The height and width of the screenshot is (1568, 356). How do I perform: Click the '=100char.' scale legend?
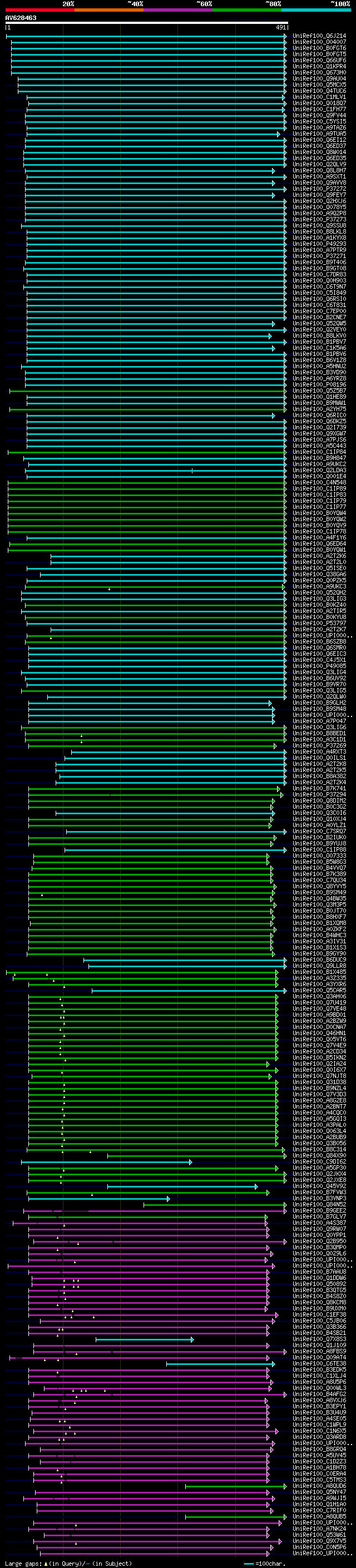coord(270,1564)
